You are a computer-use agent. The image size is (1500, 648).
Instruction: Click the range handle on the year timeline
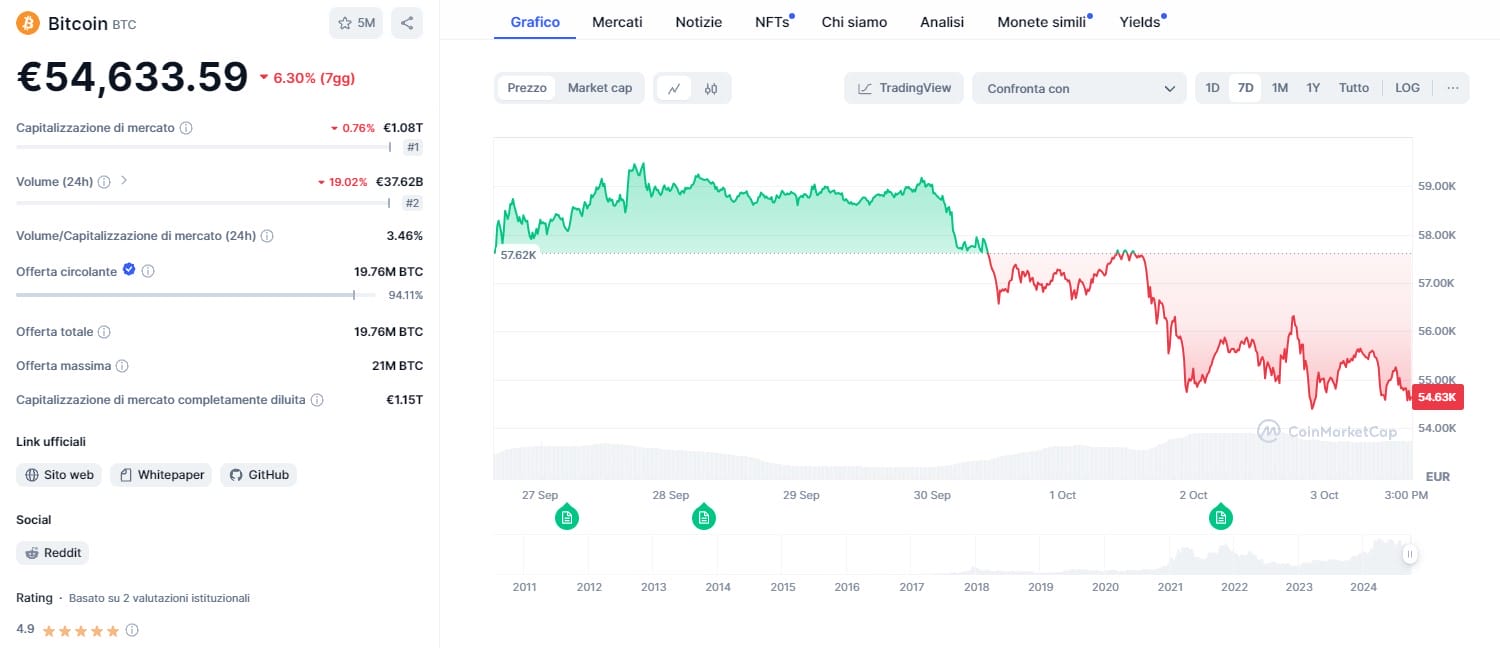pos(1409,553)
